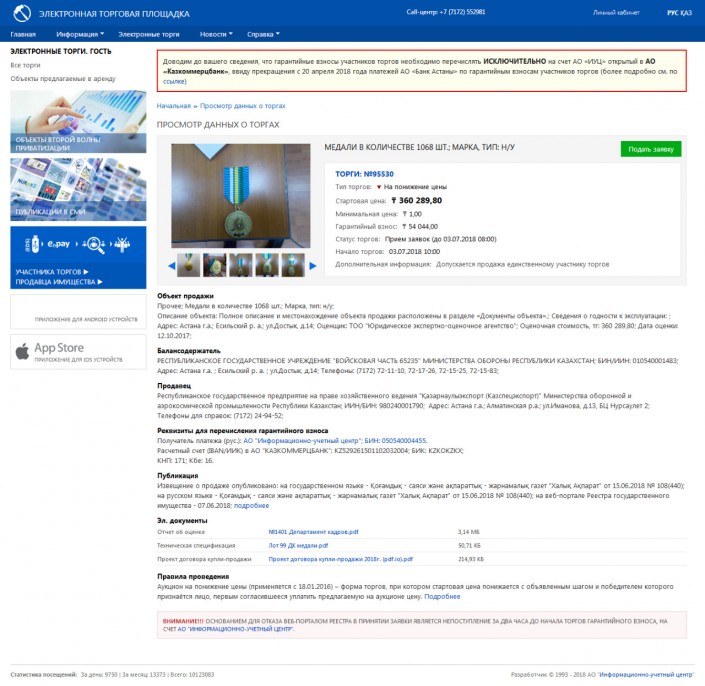705x686 pixels.
Task: Expand the 'Информация' dropdown menu
Action: pyautogui.click(x=79, y=34)
